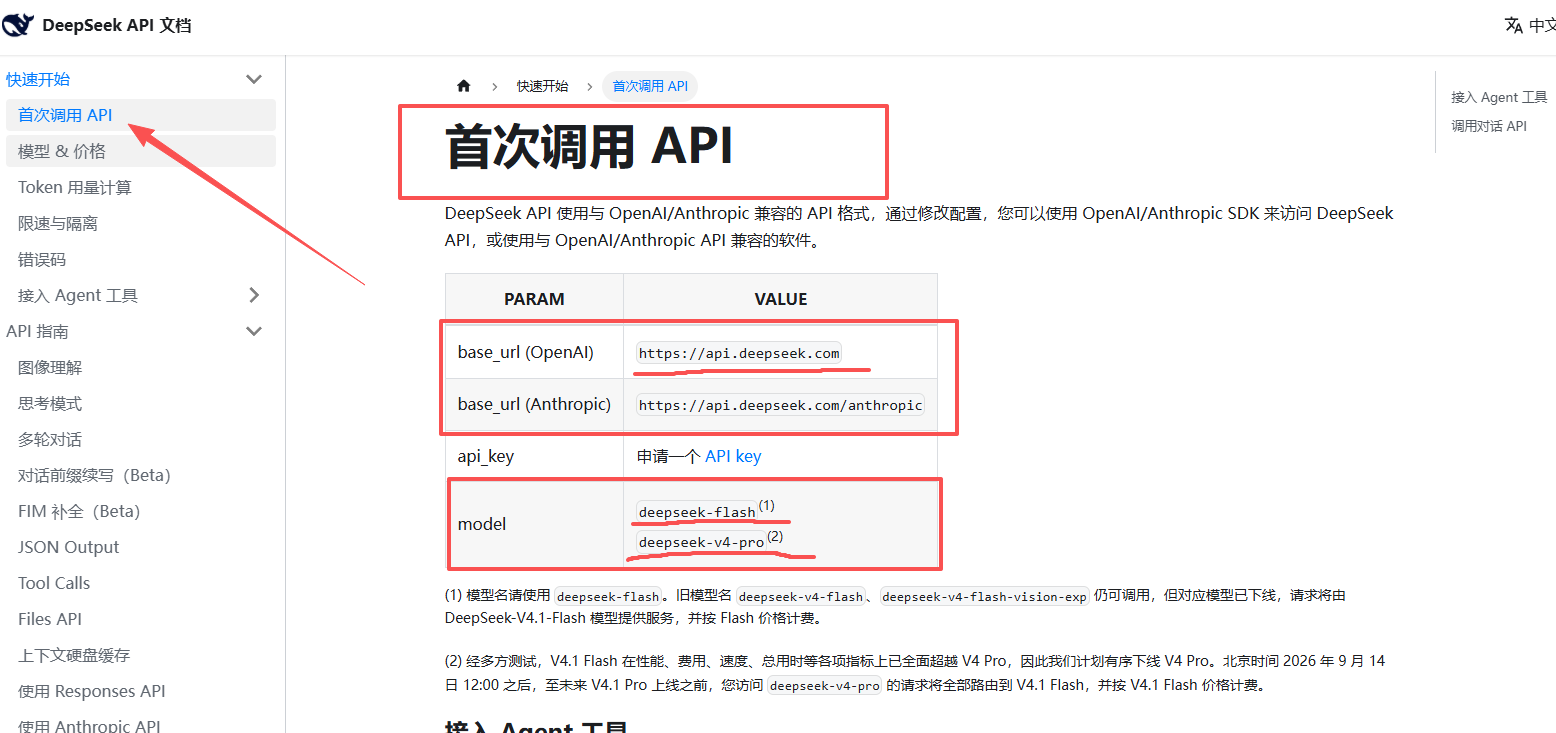Click deepseek-v4-pro in the model table row
This screenshot has width=1556, height=733.
point(701,542)
